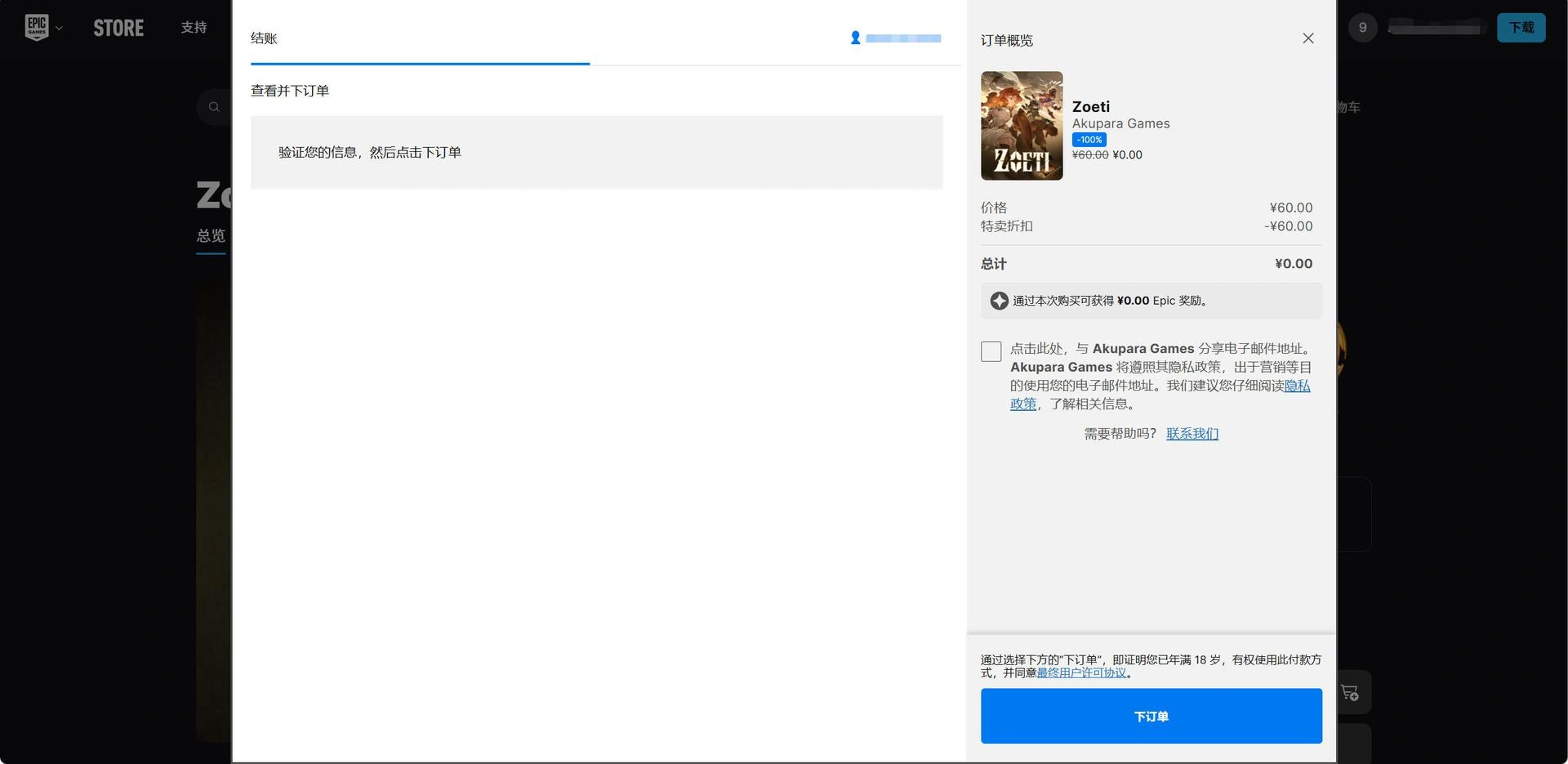Click the STORE logo

pos(118,28)
